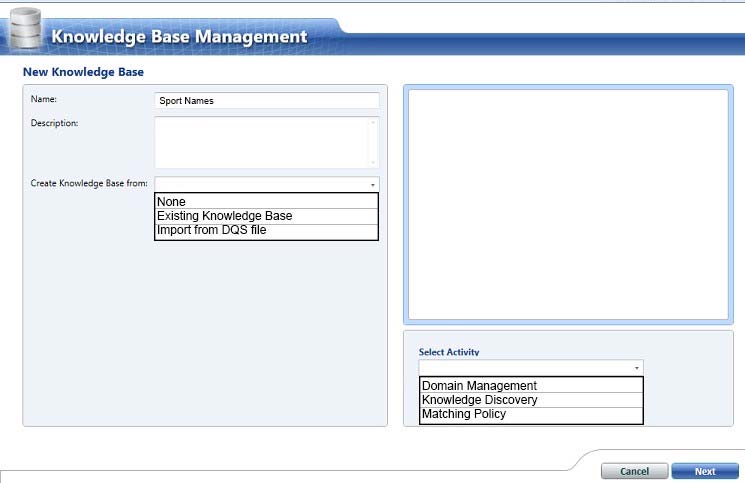Viewport: 745px width, 483px height.
Task: Select Knowledge Discovery activity
Action: coord(531,400)
